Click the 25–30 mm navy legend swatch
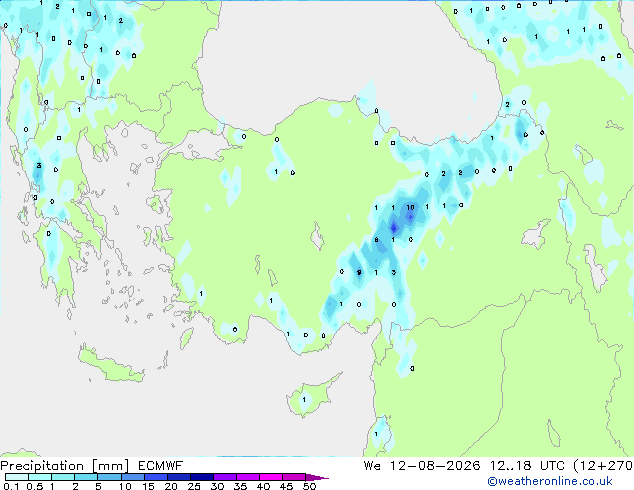 pyautogui.click(x=201, y=477)
